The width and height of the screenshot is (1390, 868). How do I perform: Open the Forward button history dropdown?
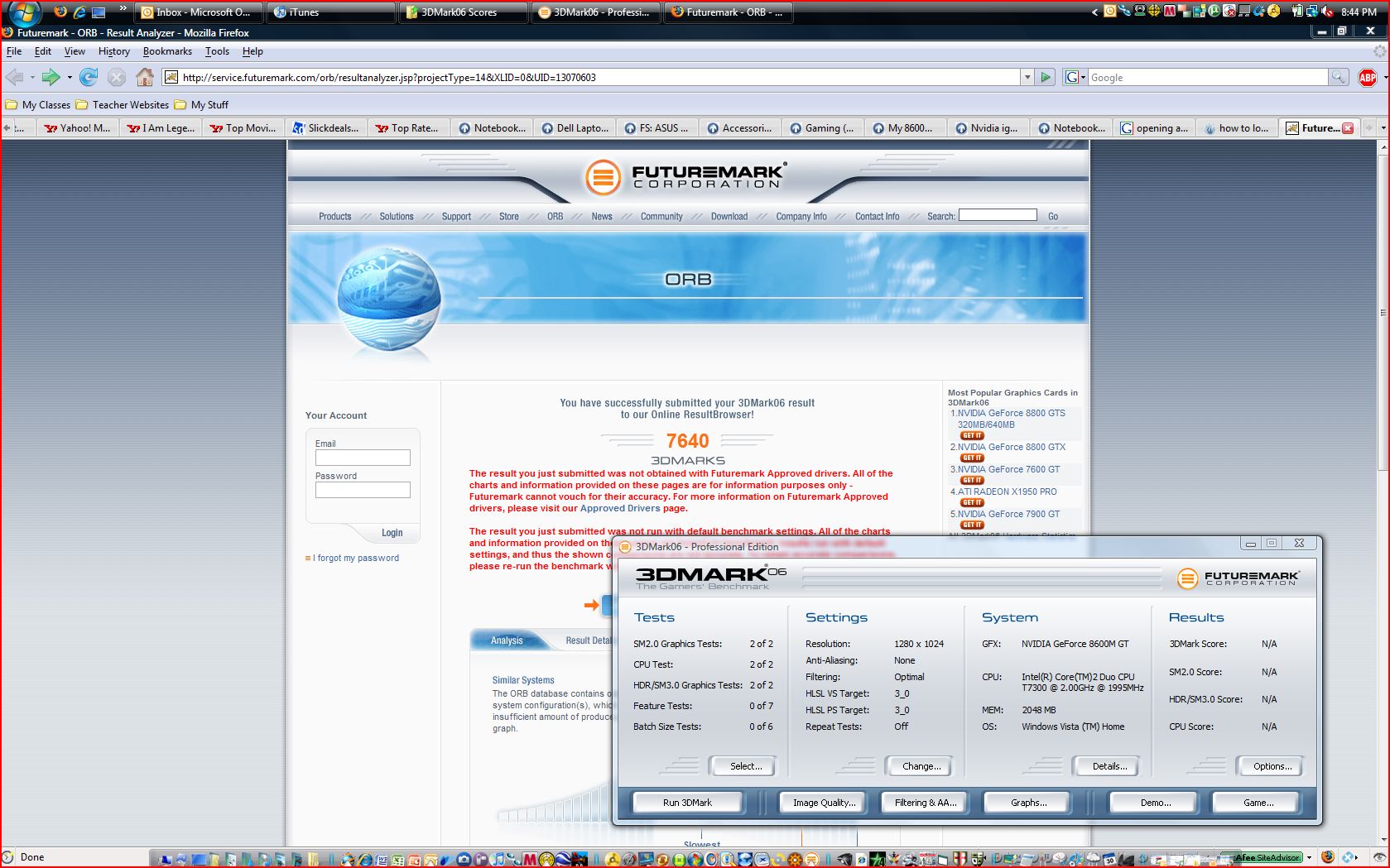click(70, 77)
